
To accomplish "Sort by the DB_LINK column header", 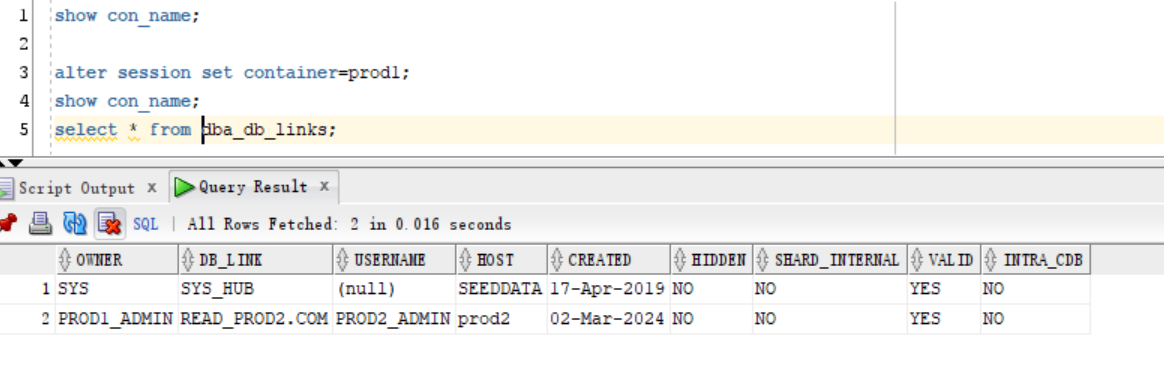I will (256, 260).
